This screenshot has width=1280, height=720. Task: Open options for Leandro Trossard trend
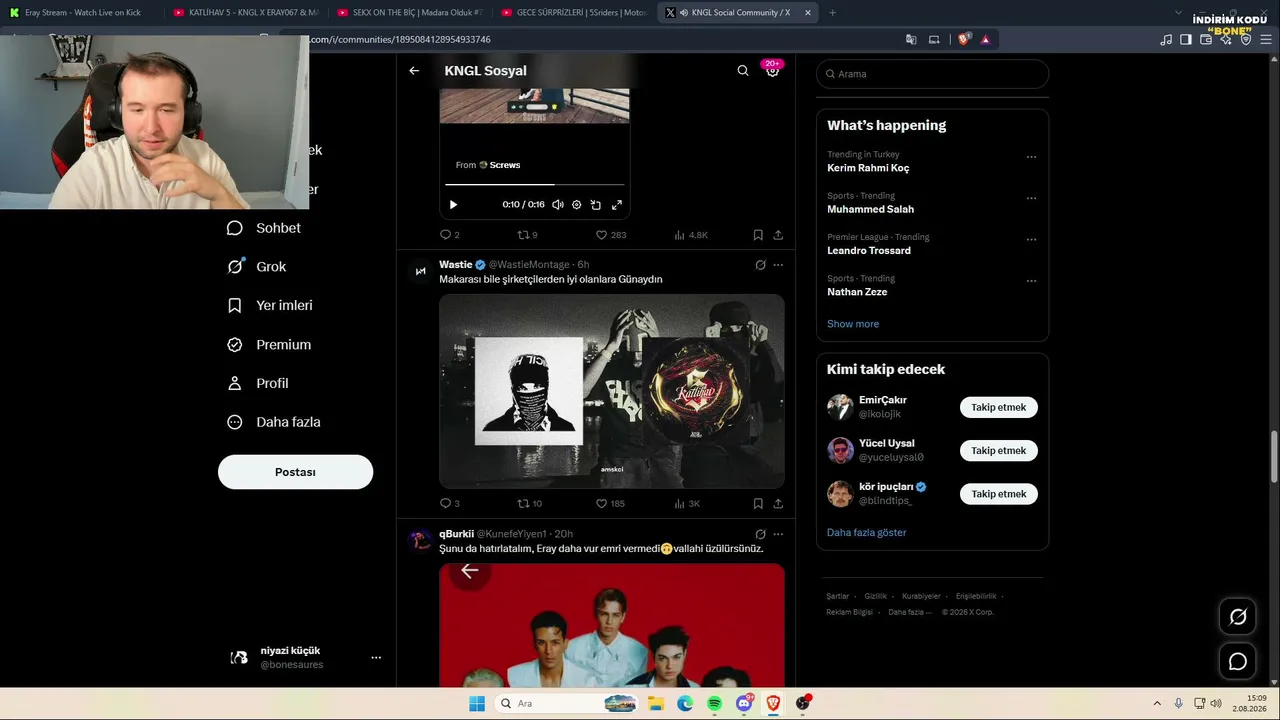point(1031,240)
